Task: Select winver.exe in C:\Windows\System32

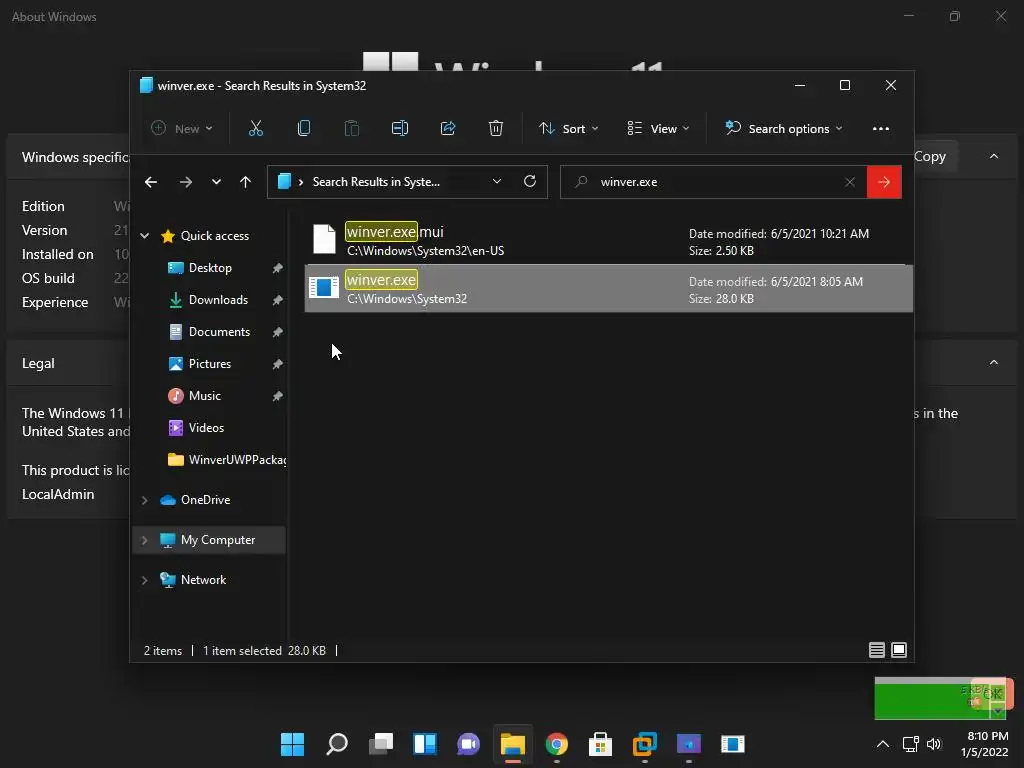Action: (609, 289)
